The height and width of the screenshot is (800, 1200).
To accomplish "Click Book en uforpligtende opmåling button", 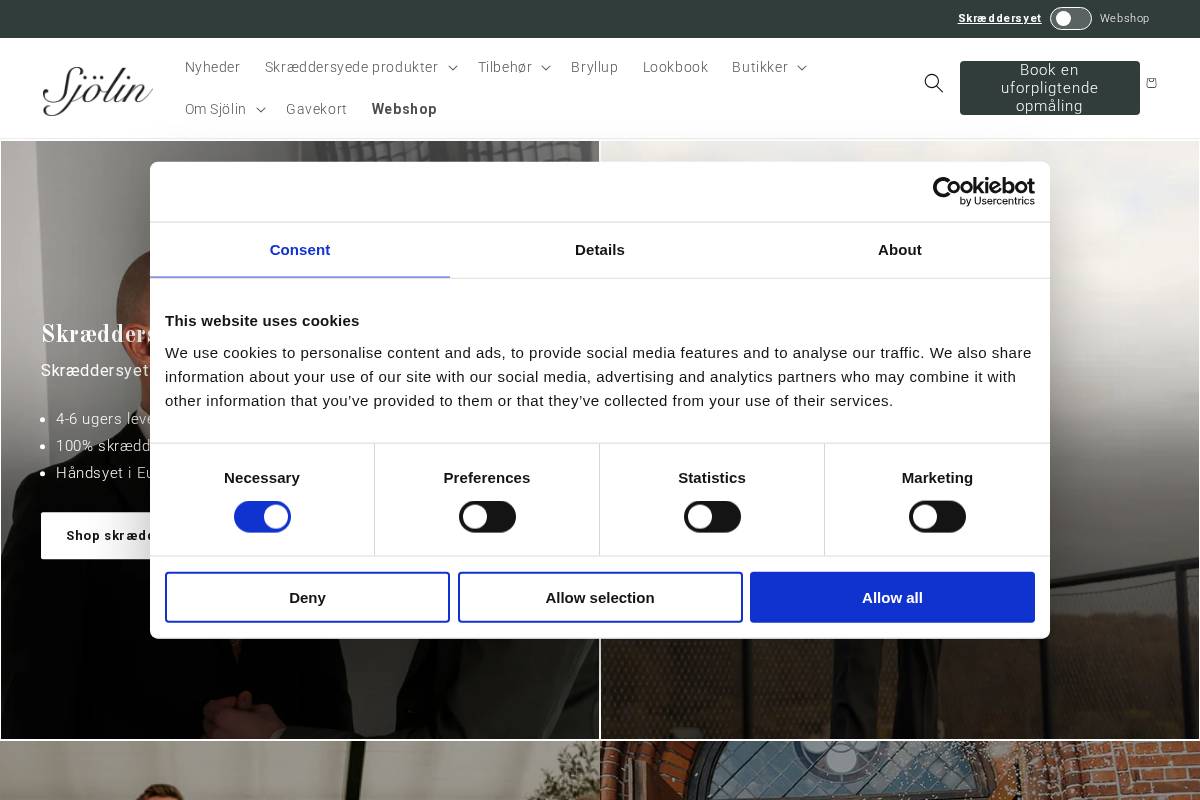I will [x=1050, y=88].
